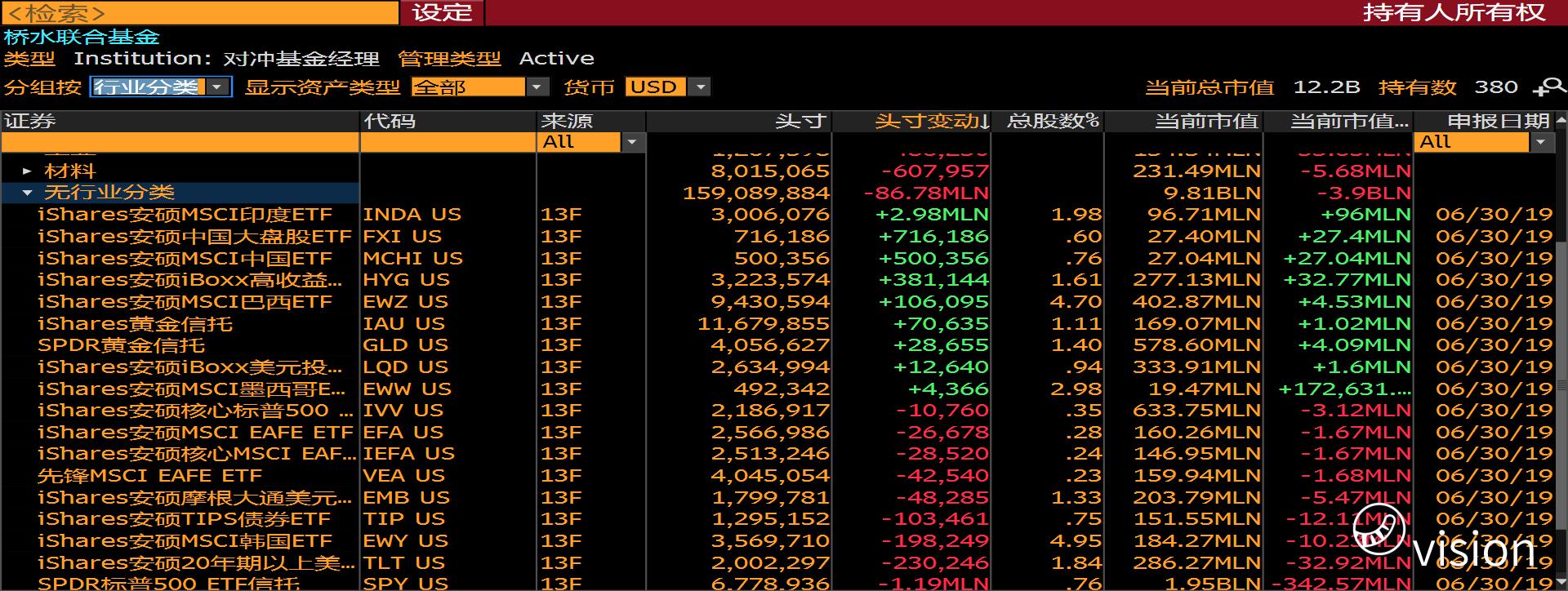
Task: Click the 06/30/19 date in VEA US row
Action: point(1494,476)
